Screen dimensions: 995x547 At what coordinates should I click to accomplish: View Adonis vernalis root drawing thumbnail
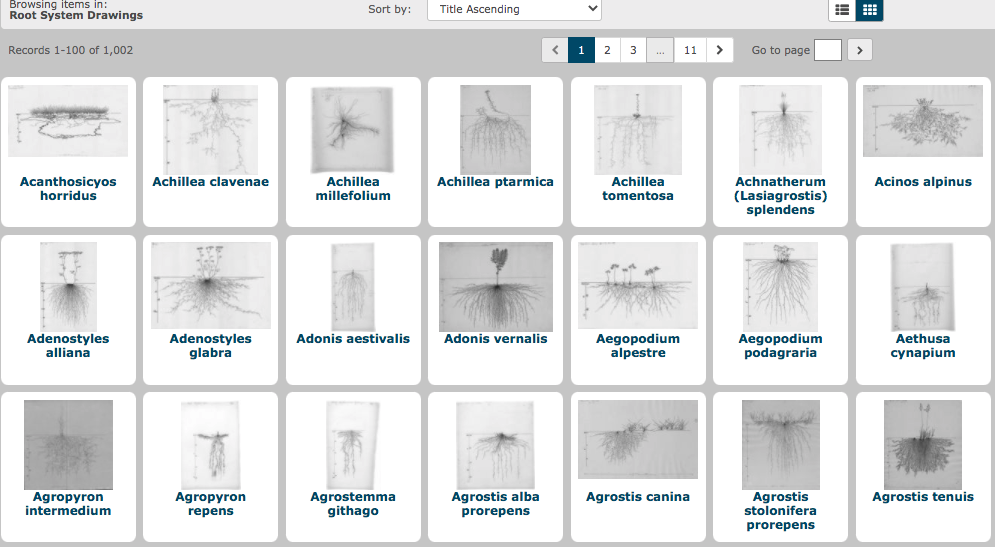[496, 286]
